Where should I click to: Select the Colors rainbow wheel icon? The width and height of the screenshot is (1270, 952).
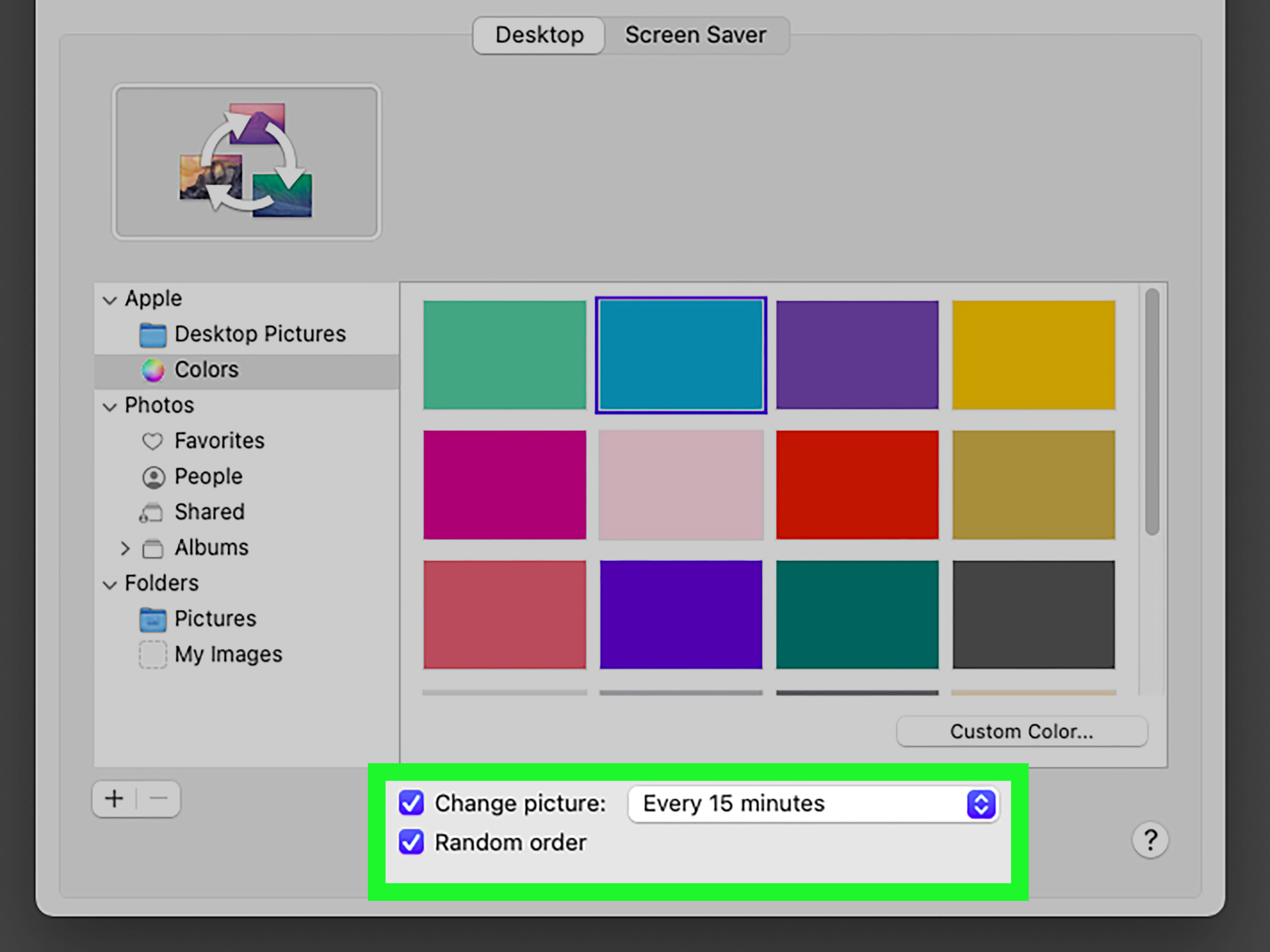click(153, 370)
